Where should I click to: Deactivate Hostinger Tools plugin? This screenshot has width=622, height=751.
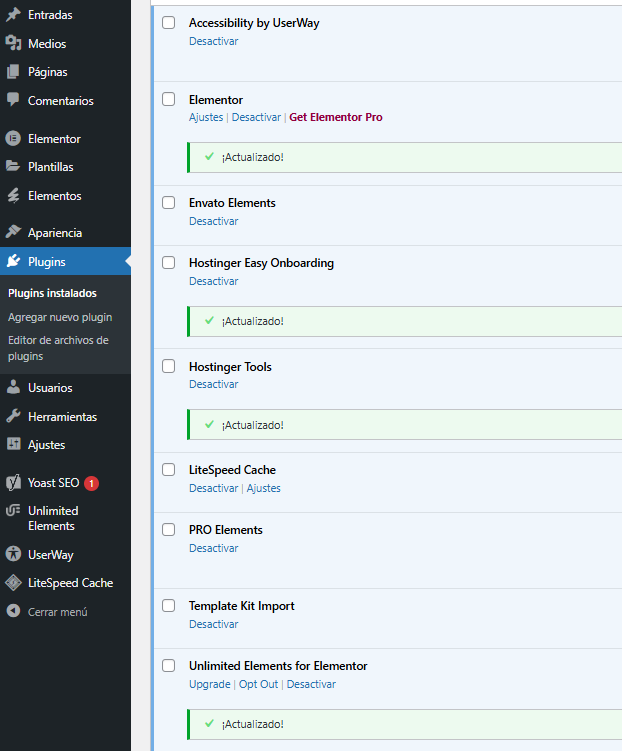(214, 384)
